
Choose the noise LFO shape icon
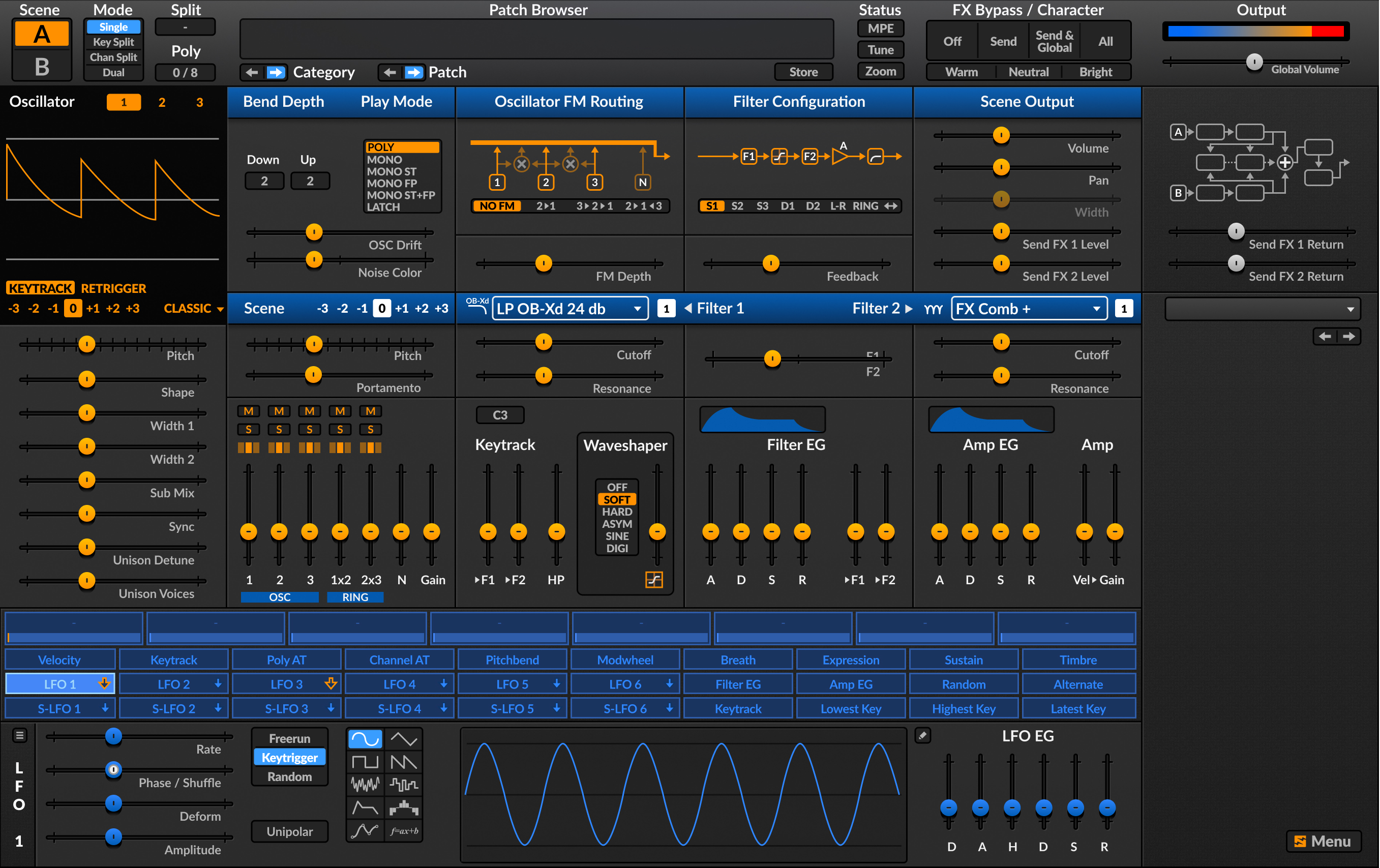(x=365, y=784)
